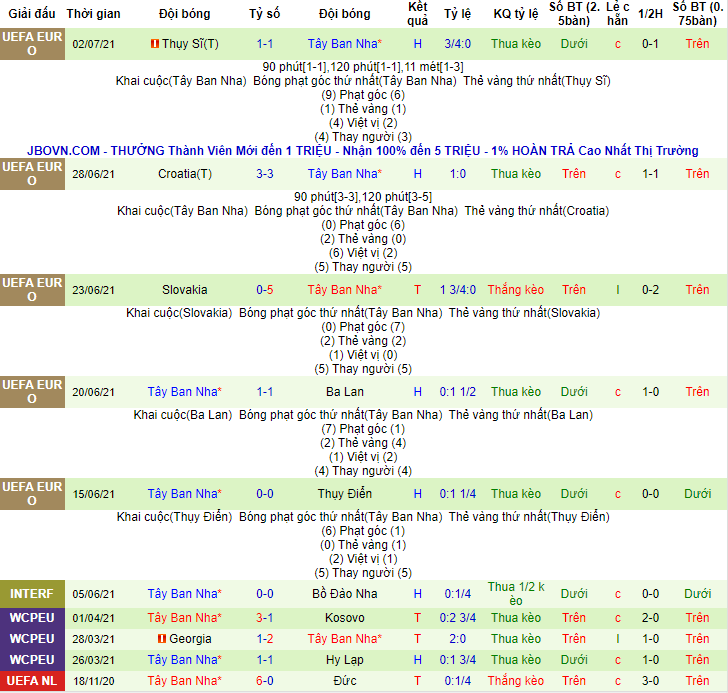Open the Kosovo team link
The image size is (728, 693).
[x=344, y=618]
